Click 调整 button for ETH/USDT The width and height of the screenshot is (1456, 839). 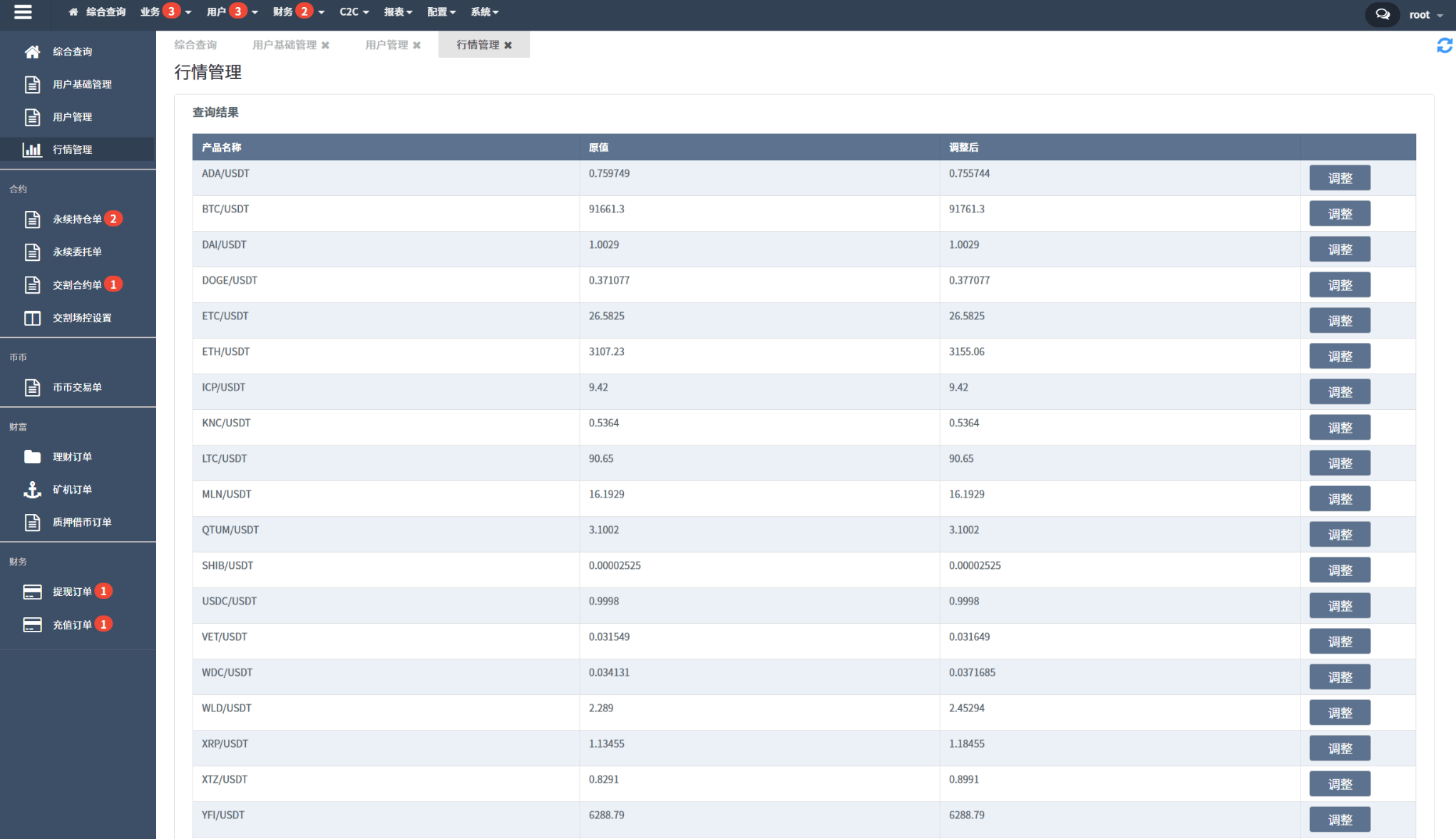pos(1340,356)
